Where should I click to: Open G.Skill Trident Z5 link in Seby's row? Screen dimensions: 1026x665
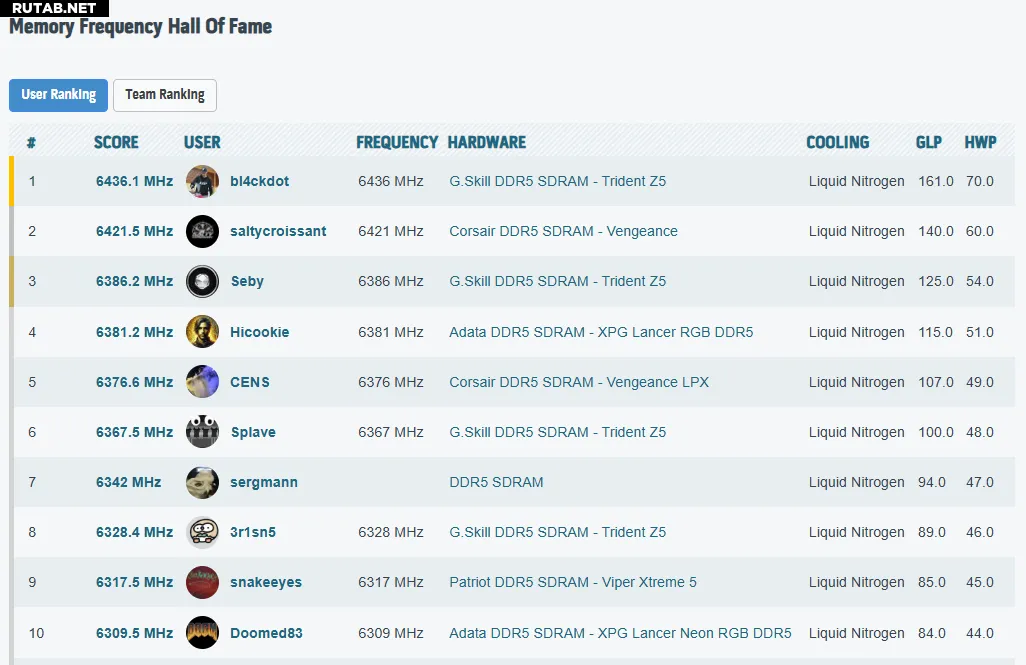pyautogui.click(x=557, y=281)
